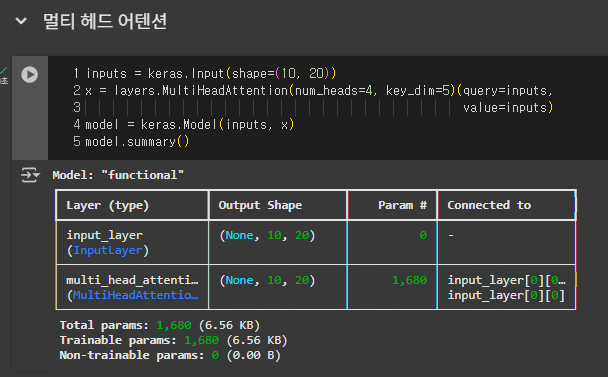Click the multi_head_attention row output shape cell
Viewport: 608px width, 377px height.
tap(267, 280)
